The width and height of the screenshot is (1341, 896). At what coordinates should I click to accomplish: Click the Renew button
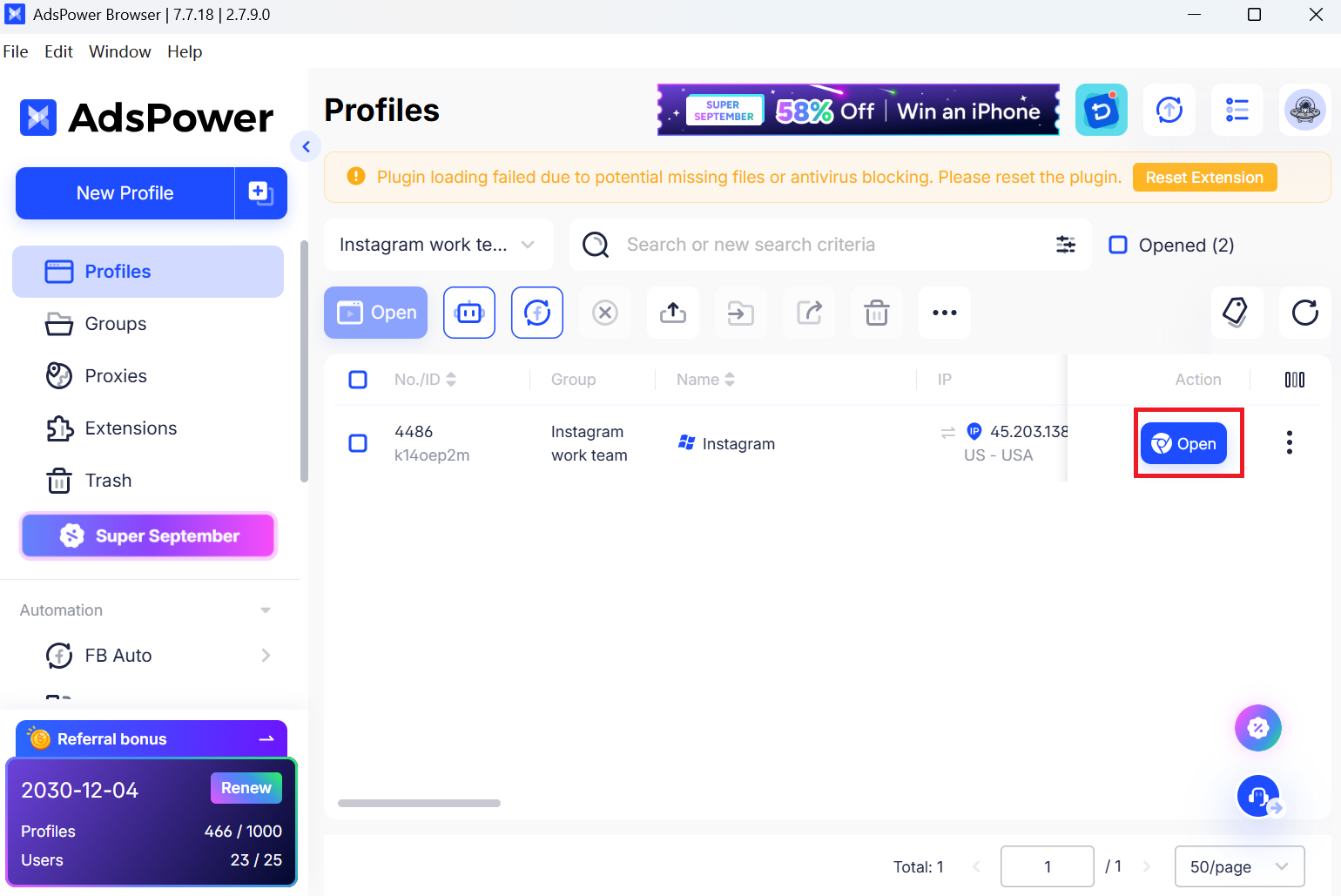pos(246,788)
